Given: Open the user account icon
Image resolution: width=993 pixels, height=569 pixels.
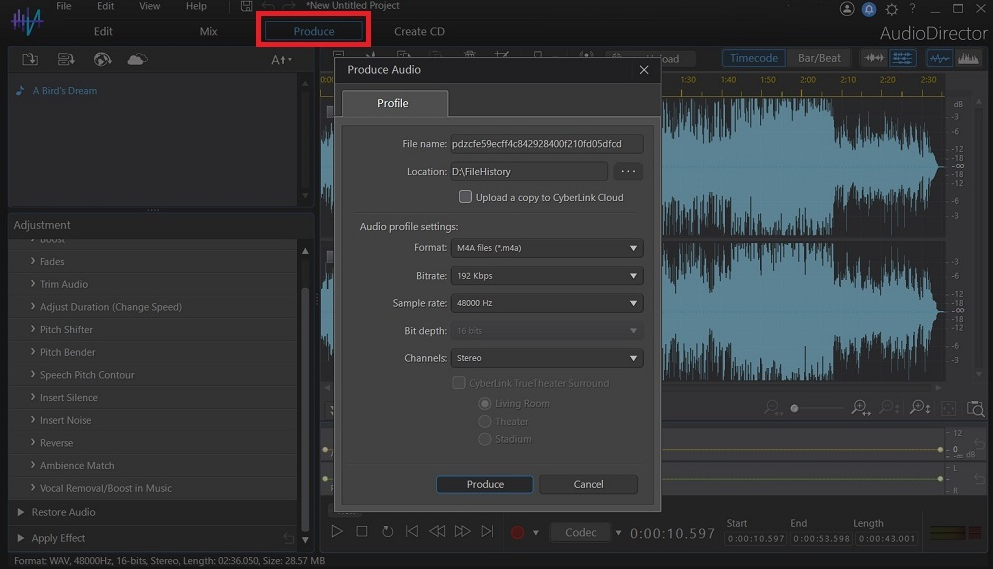Looking at the screenshot, I should (x=847, y=9).
